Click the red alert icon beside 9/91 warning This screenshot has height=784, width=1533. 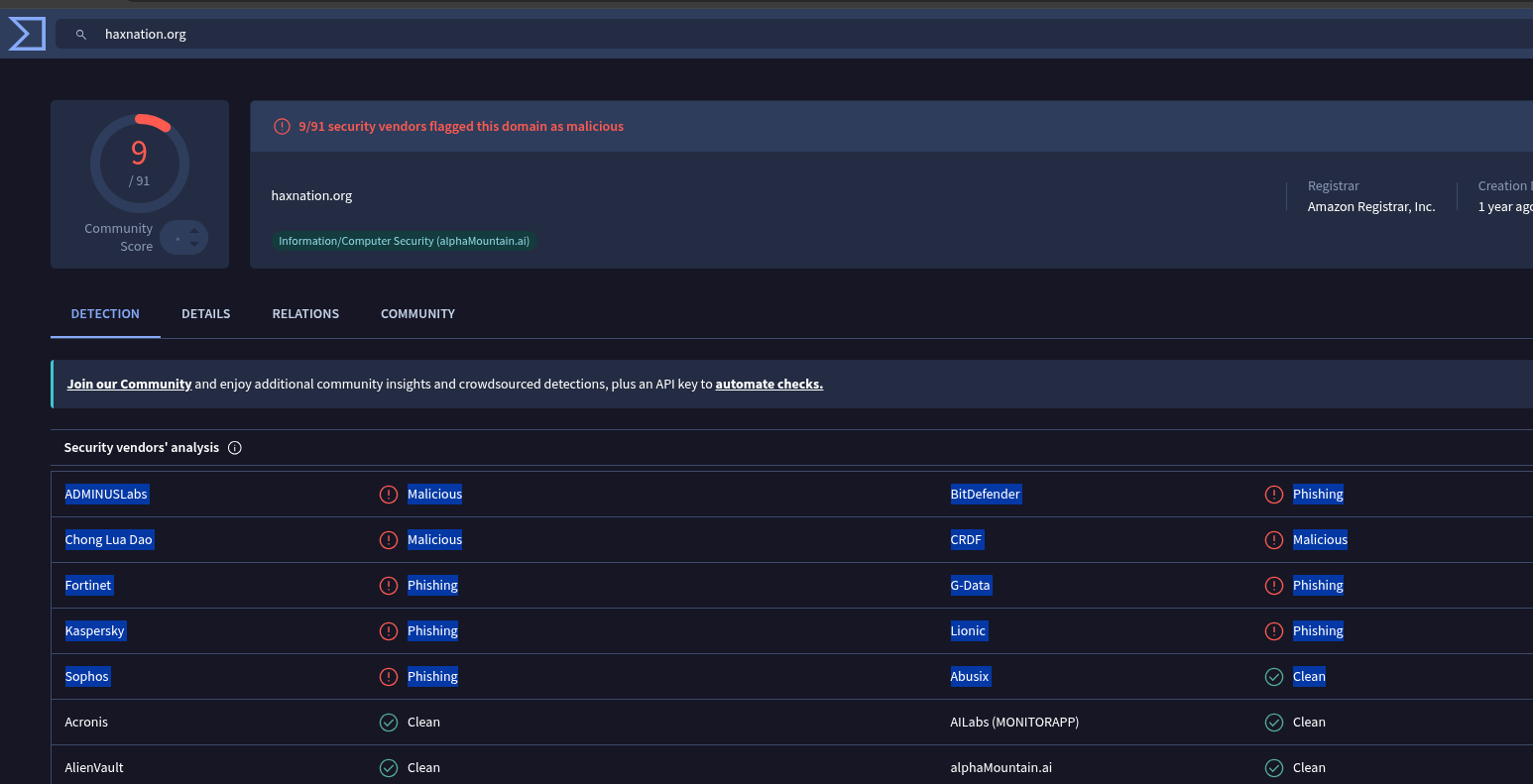pyautogui.click(x=282, y=127)
